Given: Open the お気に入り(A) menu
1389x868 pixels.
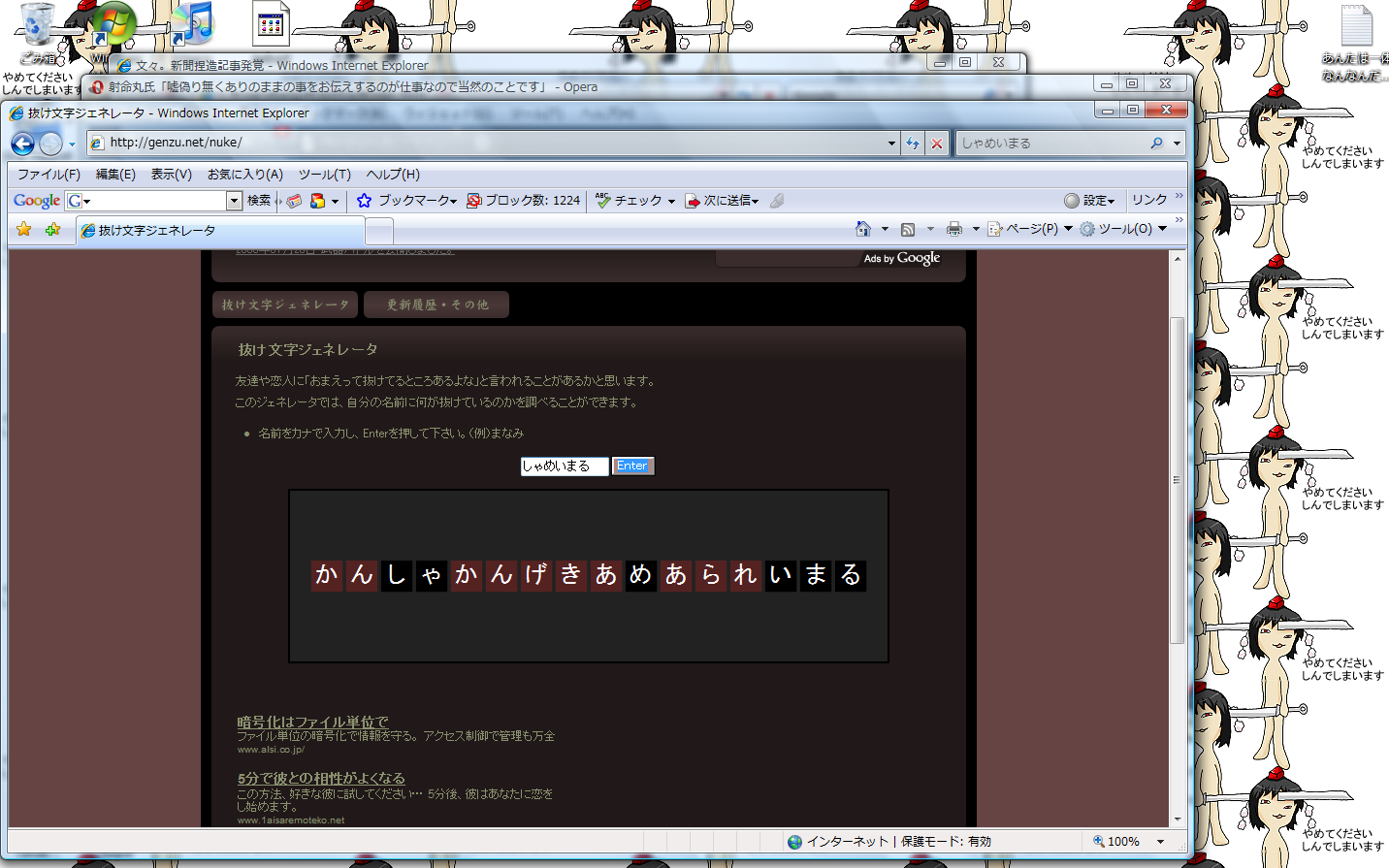Looking at the screenshot, I should click(245, 175).
